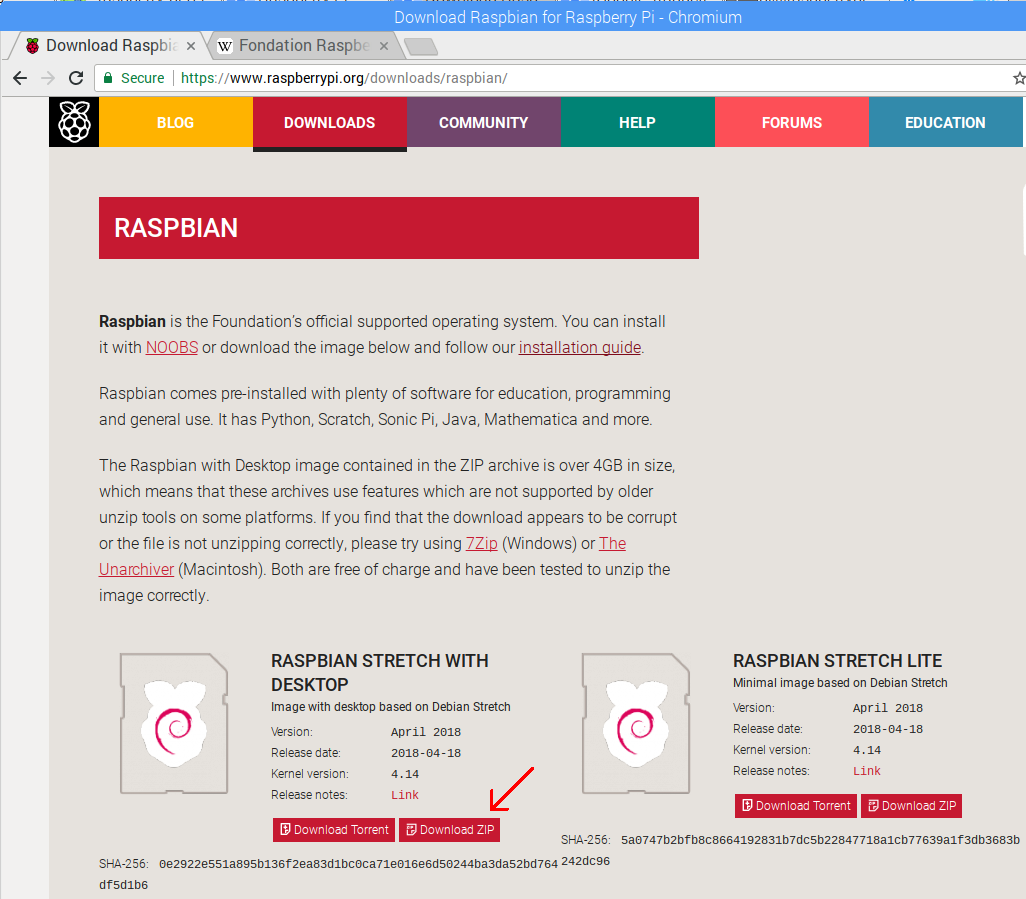Click the Raspbian Stretch Lite image thumbnail
Viewport: 1026px width, 899px height.
pos(636,723)
